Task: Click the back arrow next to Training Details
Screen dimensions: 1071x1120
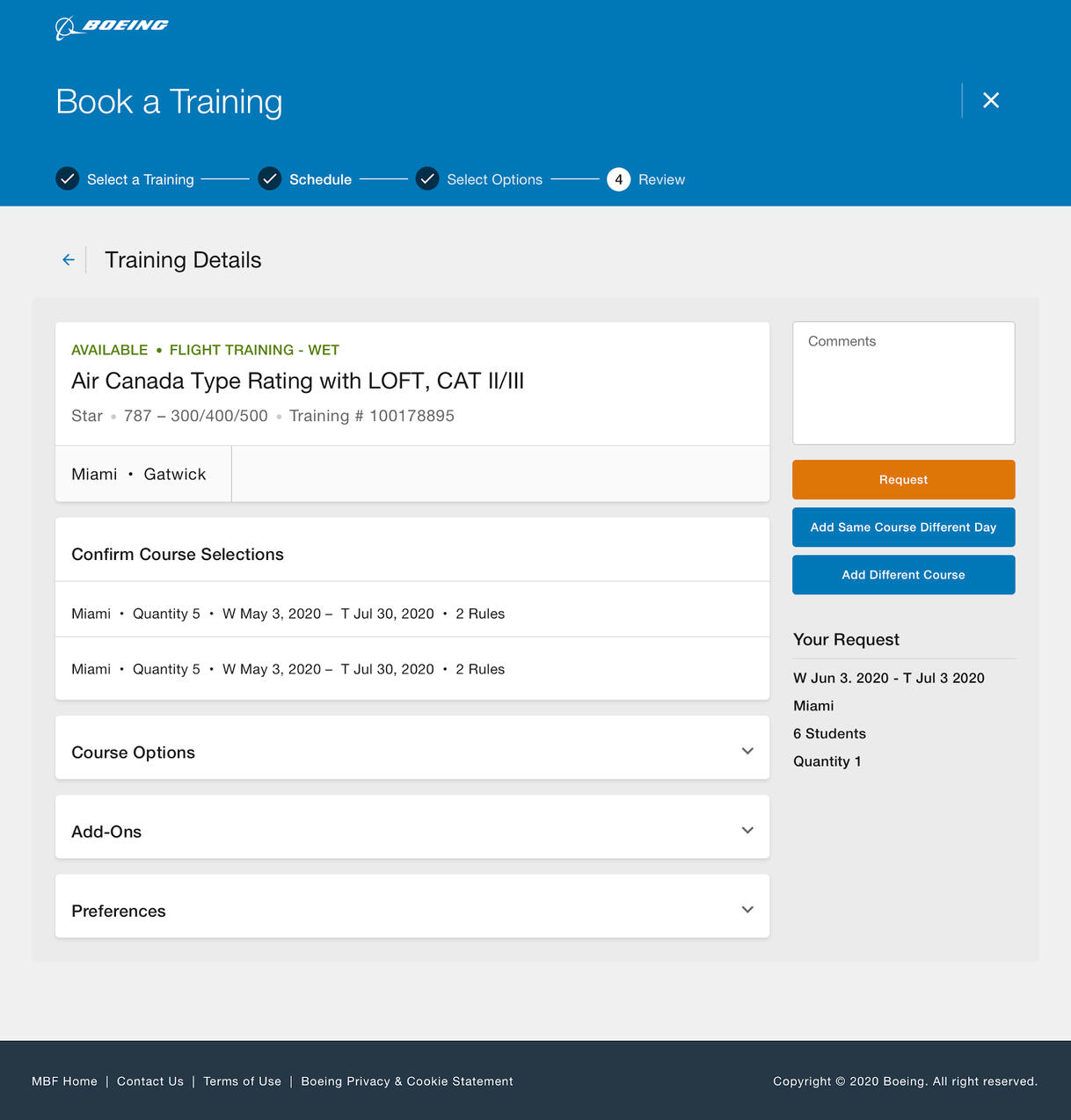Action: click(x=68, y=259)
